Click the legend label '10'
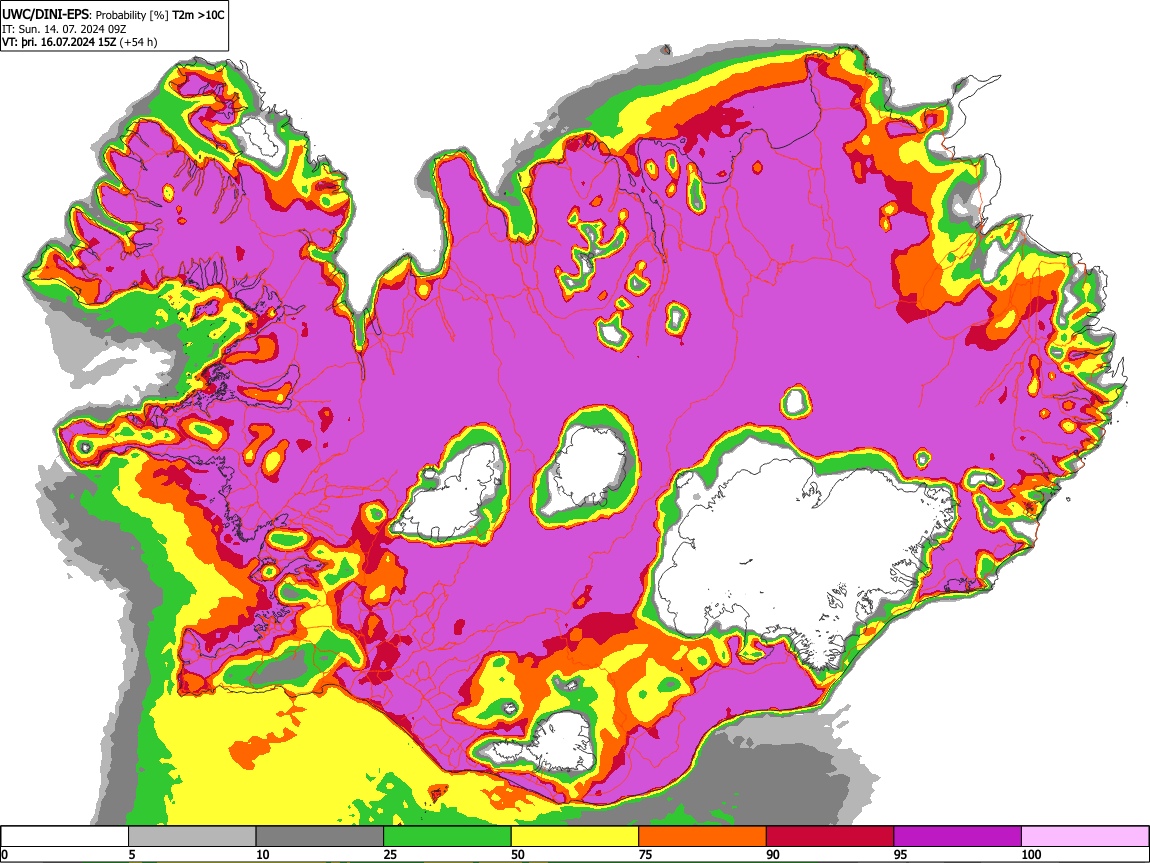1150x863 pixels. (263, 854)
